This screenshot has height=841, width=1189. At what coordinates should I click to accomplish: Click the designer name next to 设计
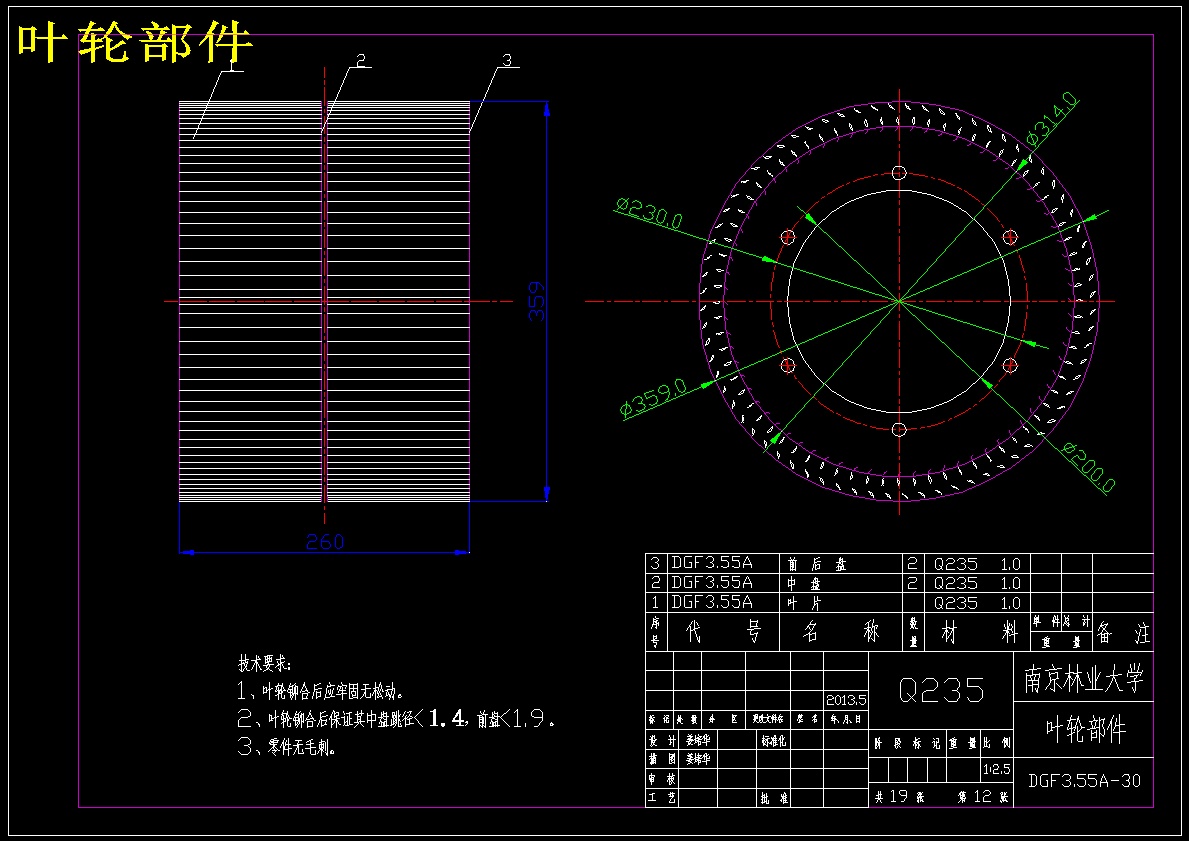(x=698, y=739)
